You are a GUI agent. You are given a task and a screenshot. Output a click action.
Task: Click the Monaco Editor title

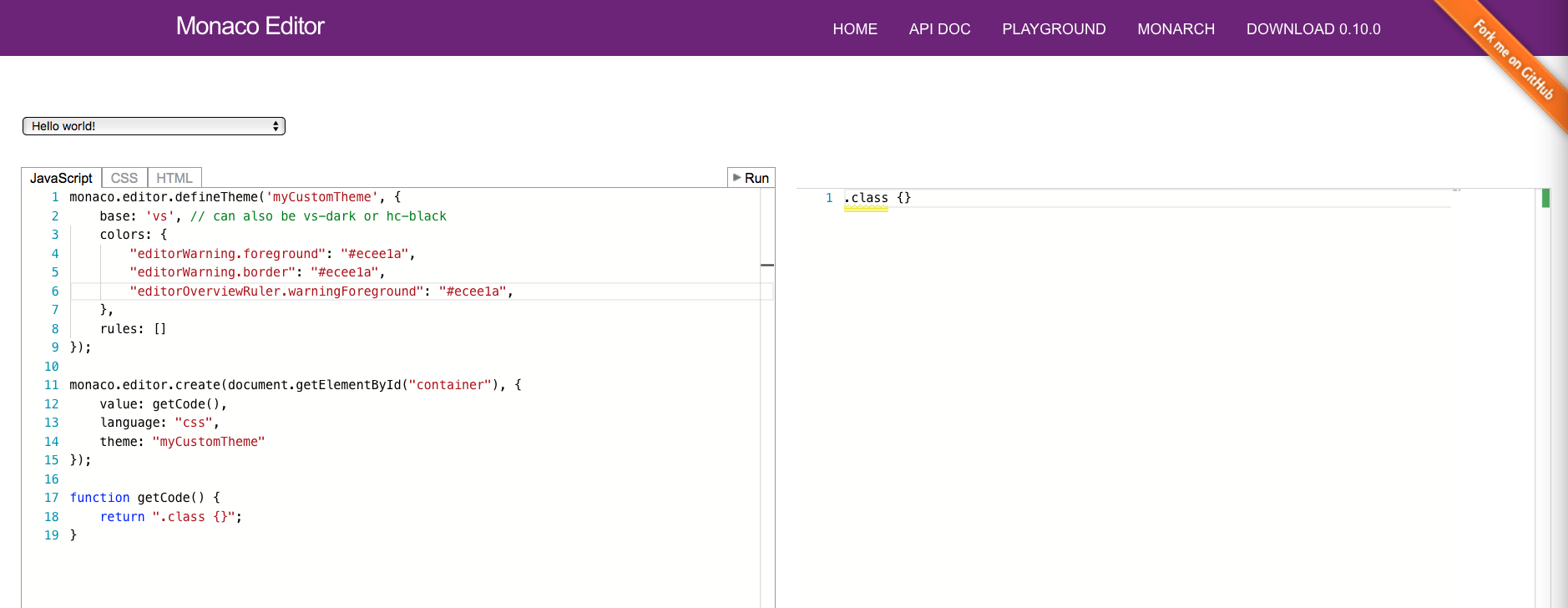point(250,27)
